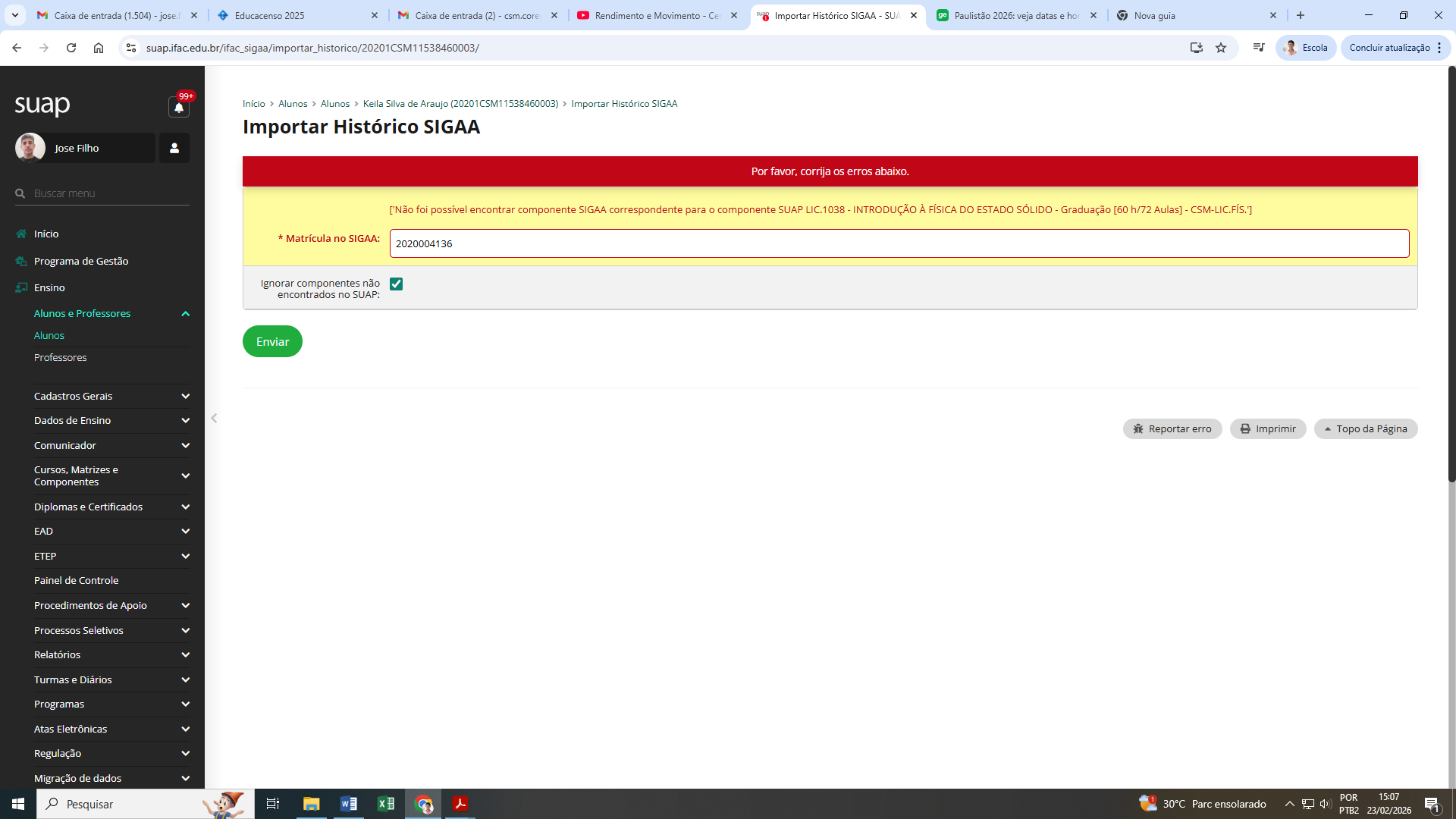Bookmark page with star icon

(1221, 48)
